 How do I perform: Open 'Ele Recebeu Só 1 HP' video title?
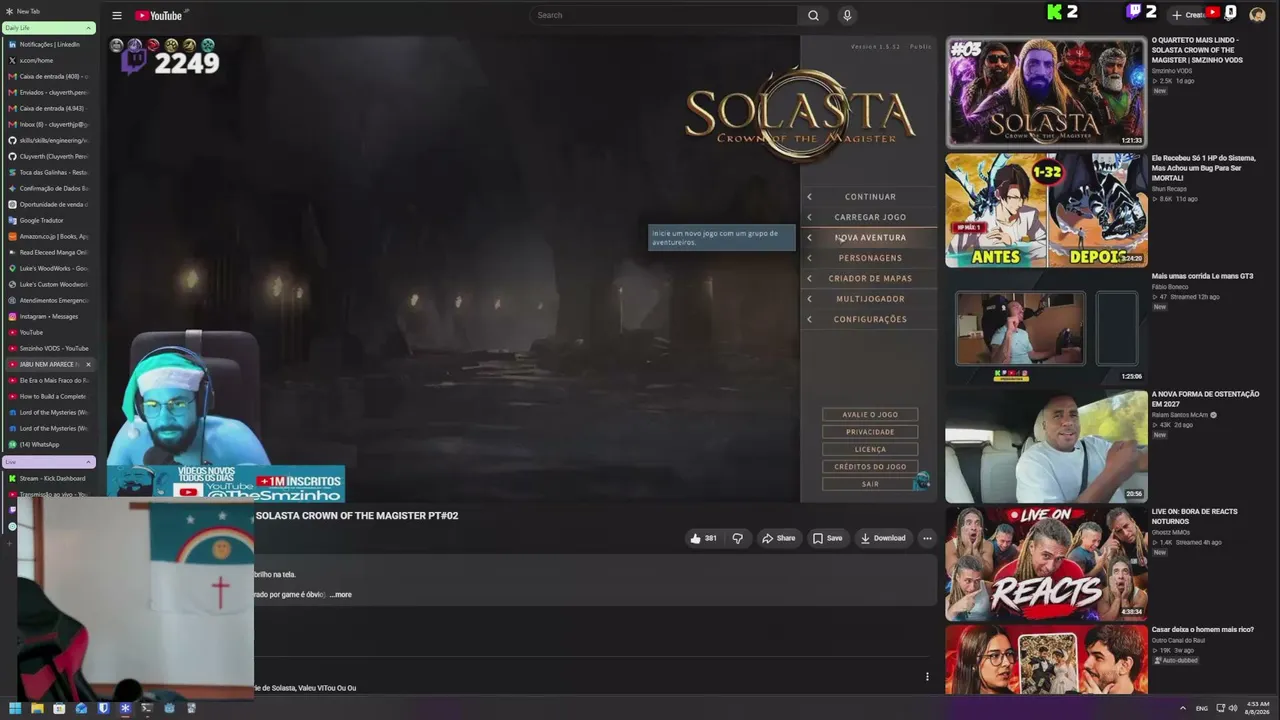[x=1204, y=168]
